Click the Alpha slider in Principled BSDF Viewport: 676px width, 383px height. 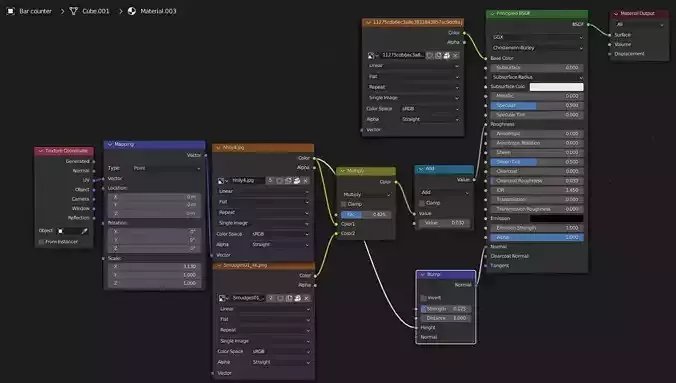point(537,238)
